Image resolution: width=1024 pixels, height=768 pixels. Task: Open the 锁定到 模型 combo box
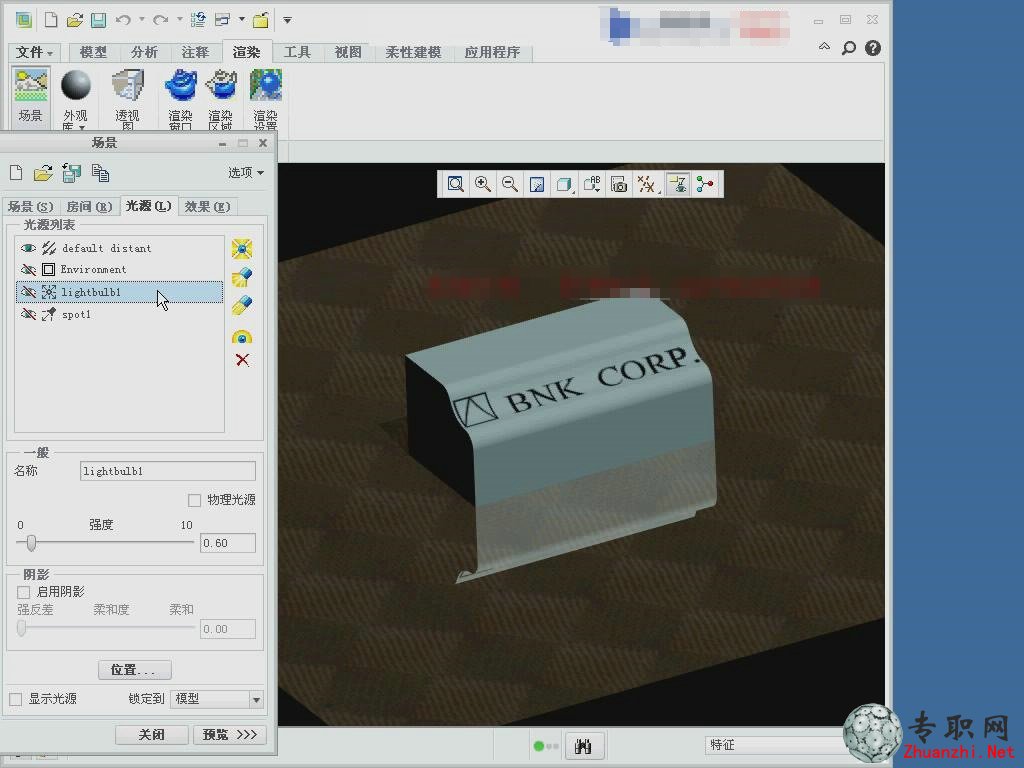216,699
